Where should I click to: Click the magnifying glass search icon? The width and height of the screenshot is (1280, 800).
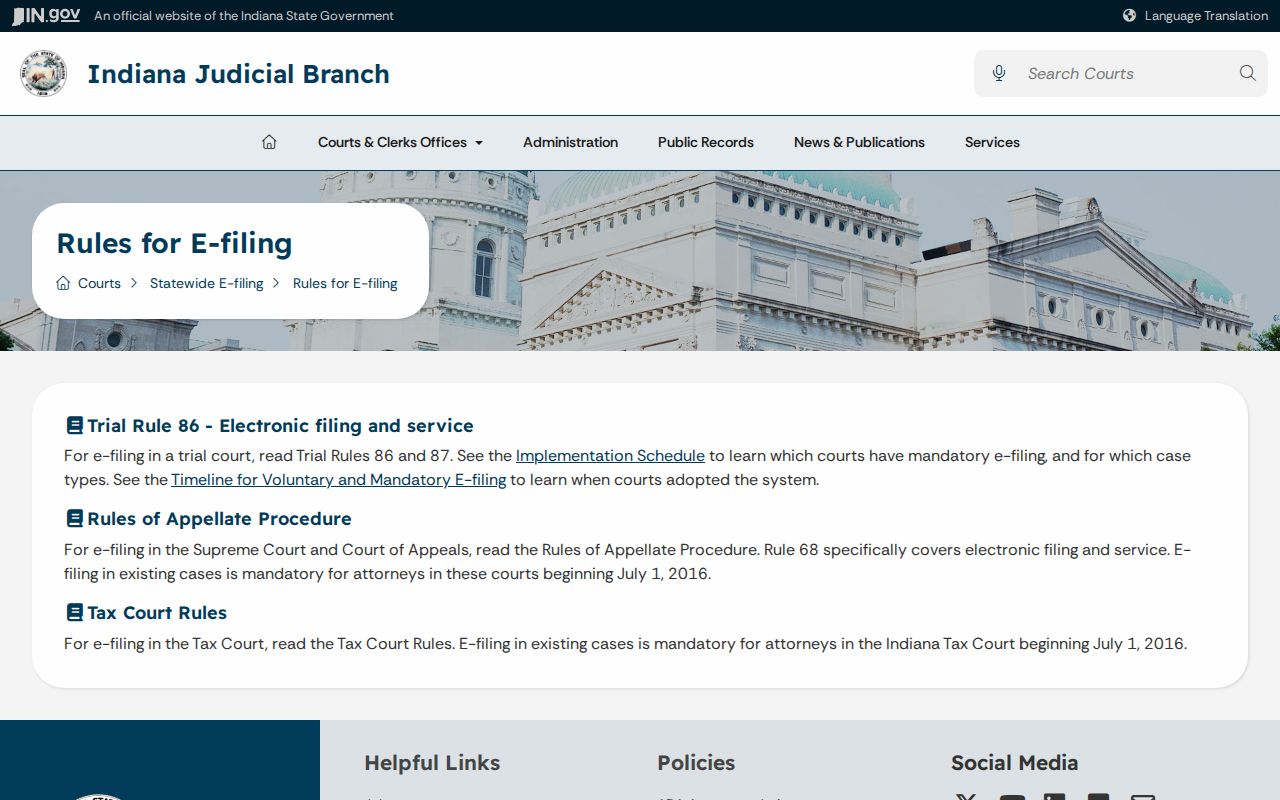click(x=1247, y=73)
